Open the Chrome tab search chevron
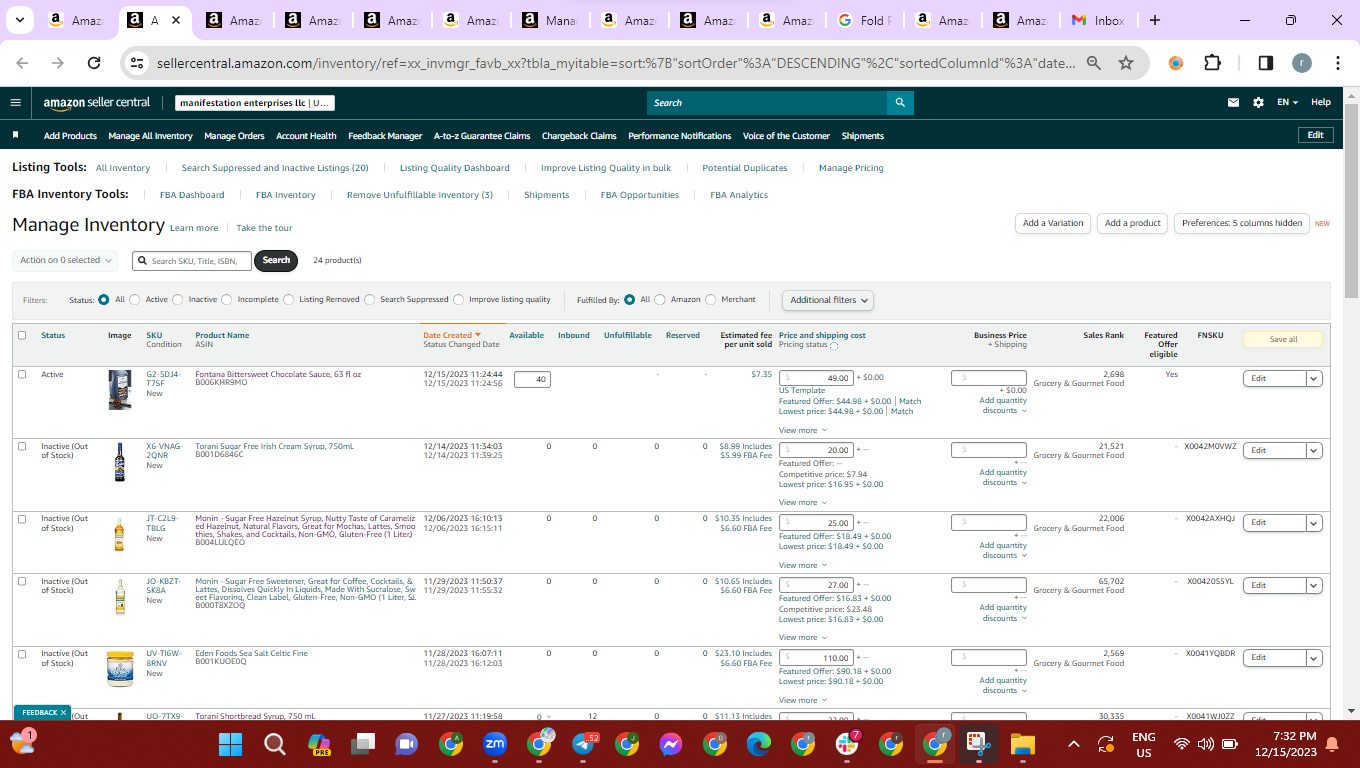The image size is (1360, 768). pyautogui.click(x=20, y=20)
